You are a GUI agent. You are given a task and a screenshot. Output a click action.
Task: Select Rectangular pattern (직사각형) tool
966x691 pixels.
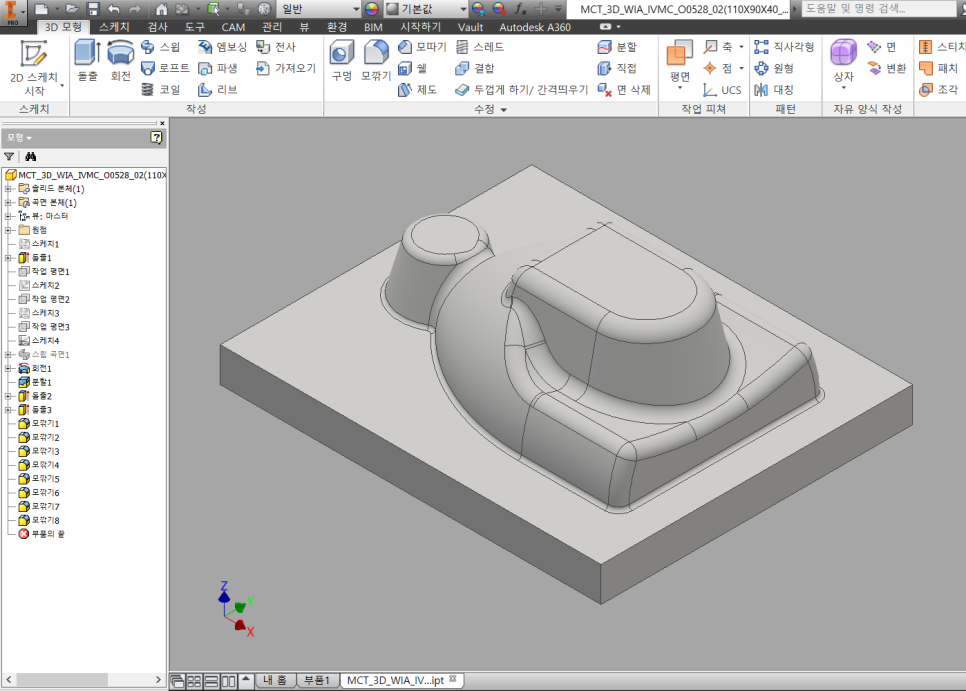point(784,47)
